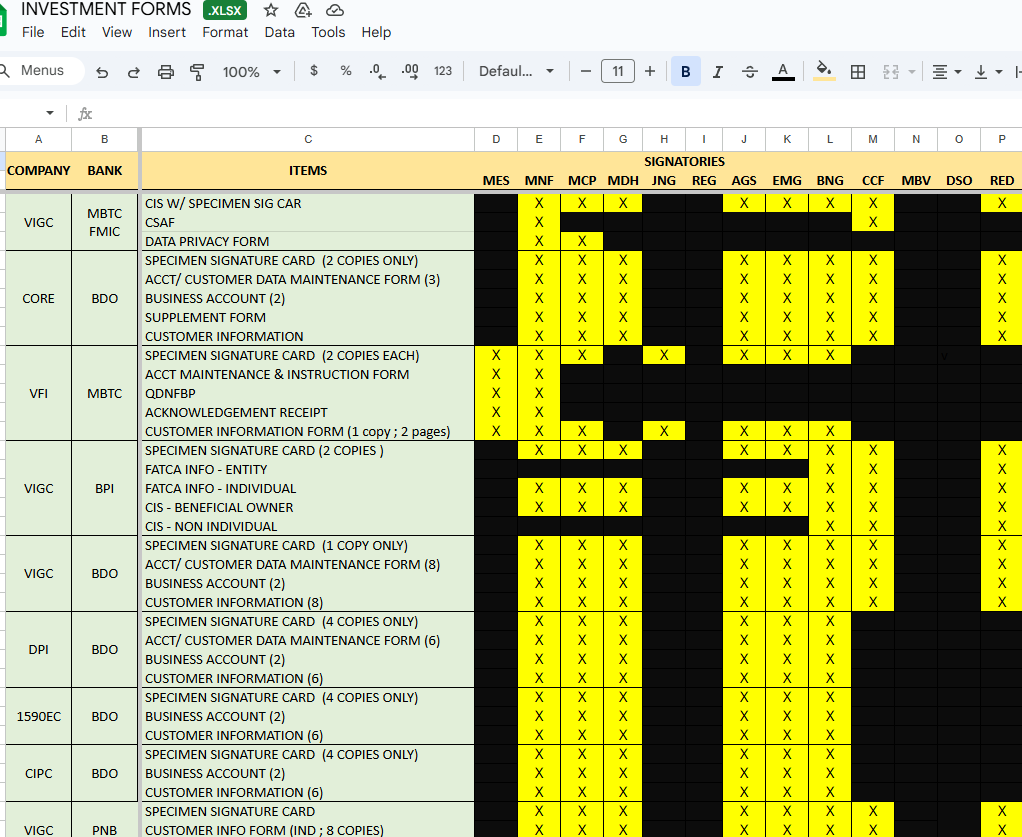This screenshot has height=837, width=1022.
Task: Select the ACKNOWLEDGEMENT RECEIPT cell
Action: 308,413
